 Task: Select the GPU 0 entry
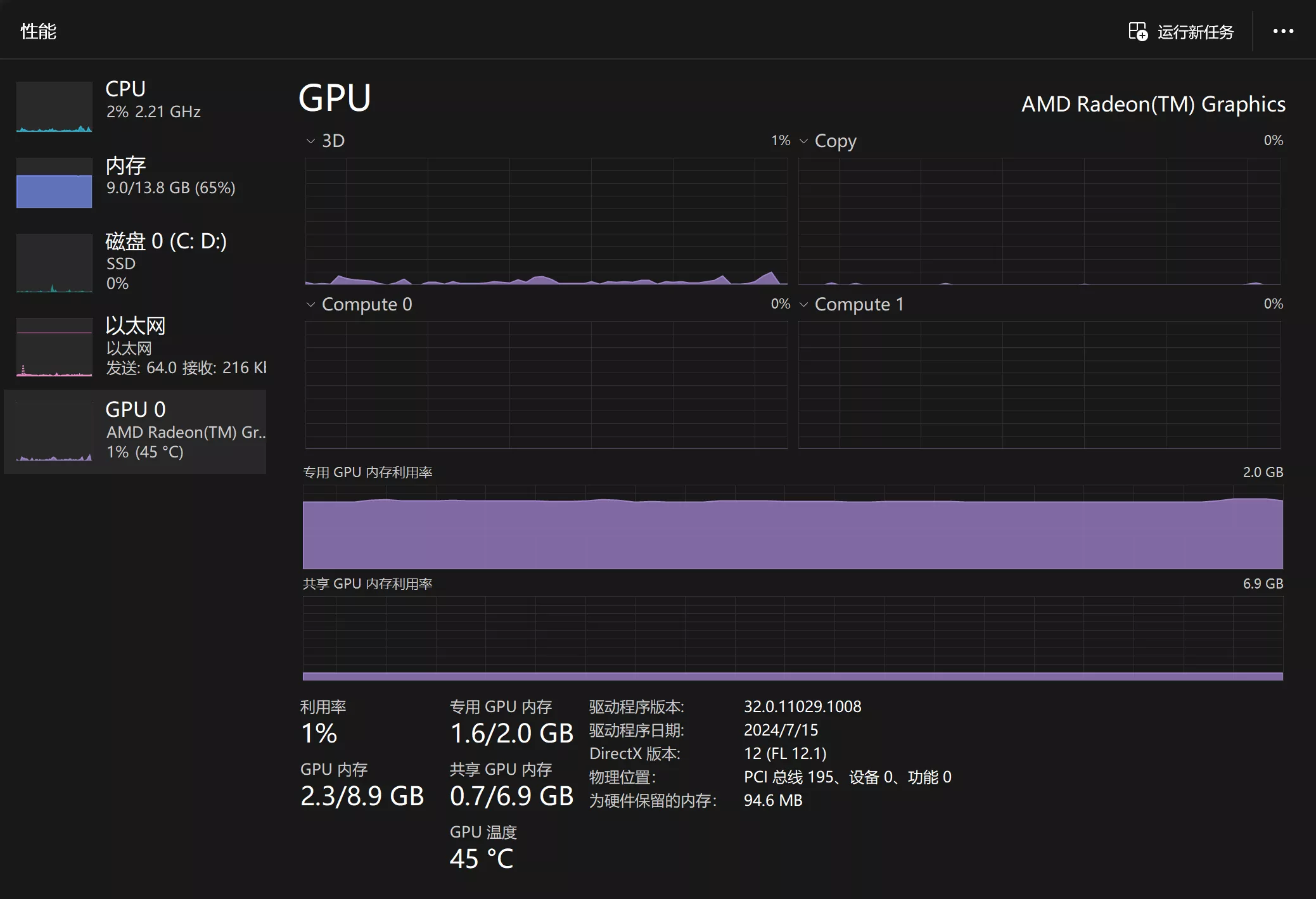coord(135,431)
